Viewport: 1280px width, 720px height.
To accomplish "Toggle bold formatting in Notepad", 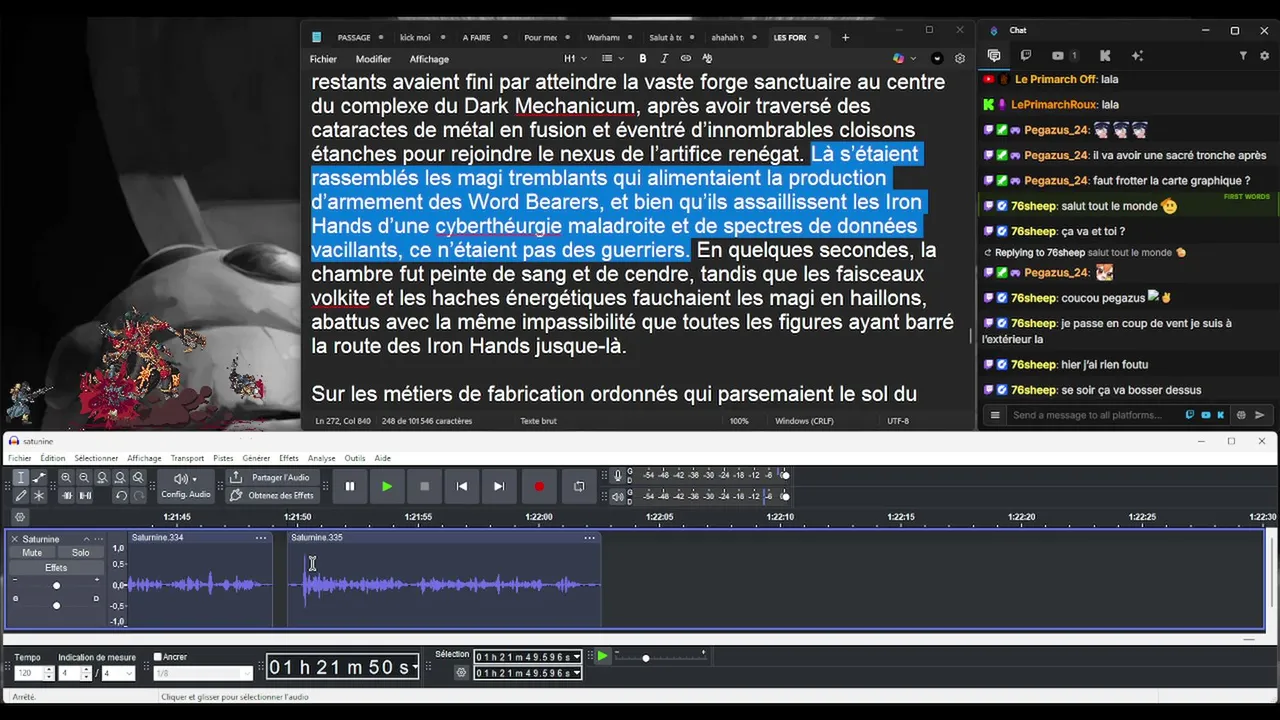I will 642,59.
